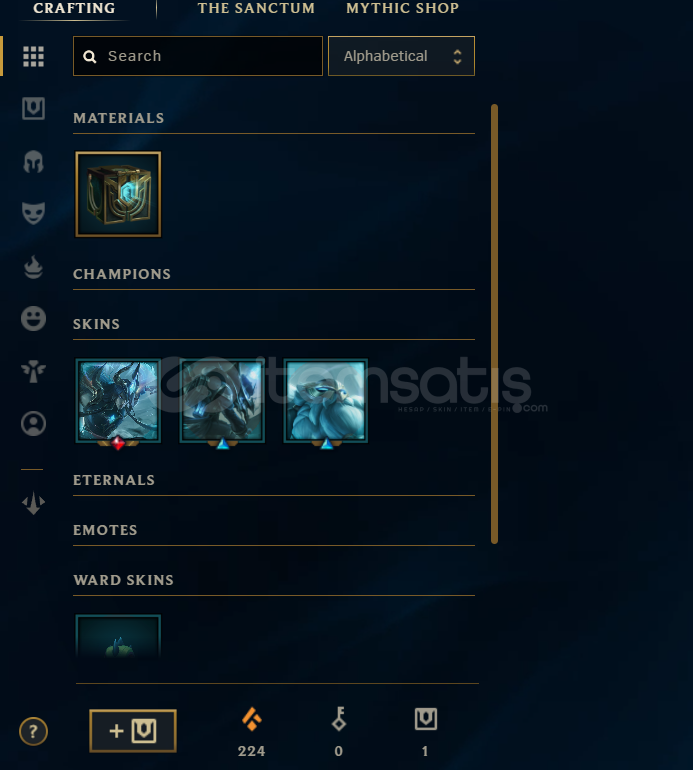Click the add chest purchase button
693x770 pixels.
[133, 731]
